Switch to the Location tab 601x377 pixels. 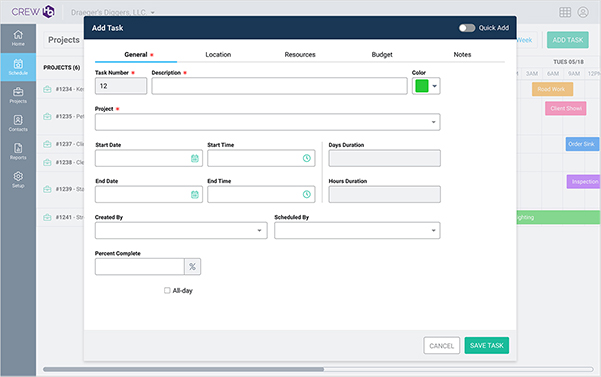tap(218, 54)
